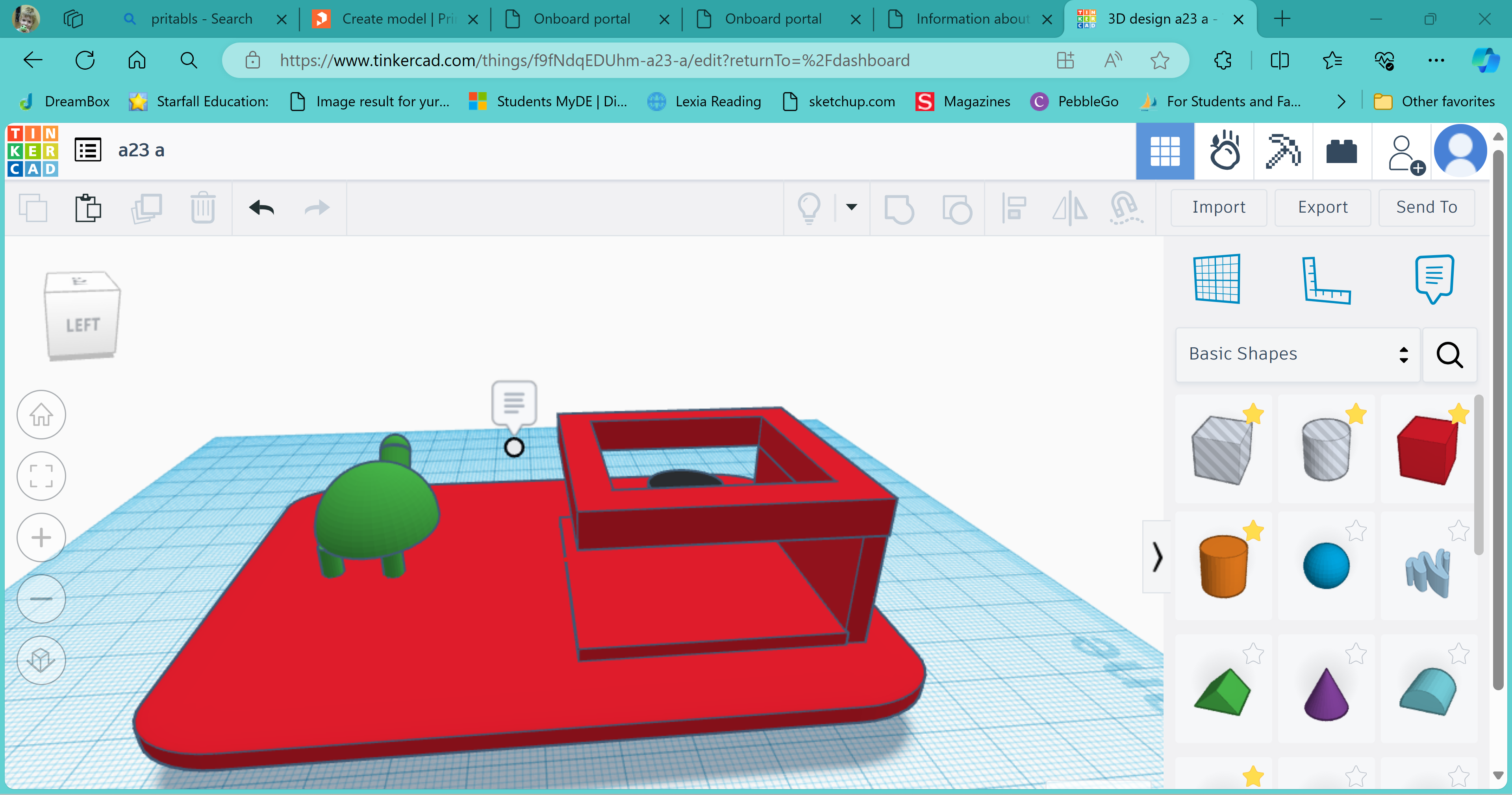Toggle favorite star on Scribble shape
This screenshot has width=1512, height=795.
(x=1458, y=531)
